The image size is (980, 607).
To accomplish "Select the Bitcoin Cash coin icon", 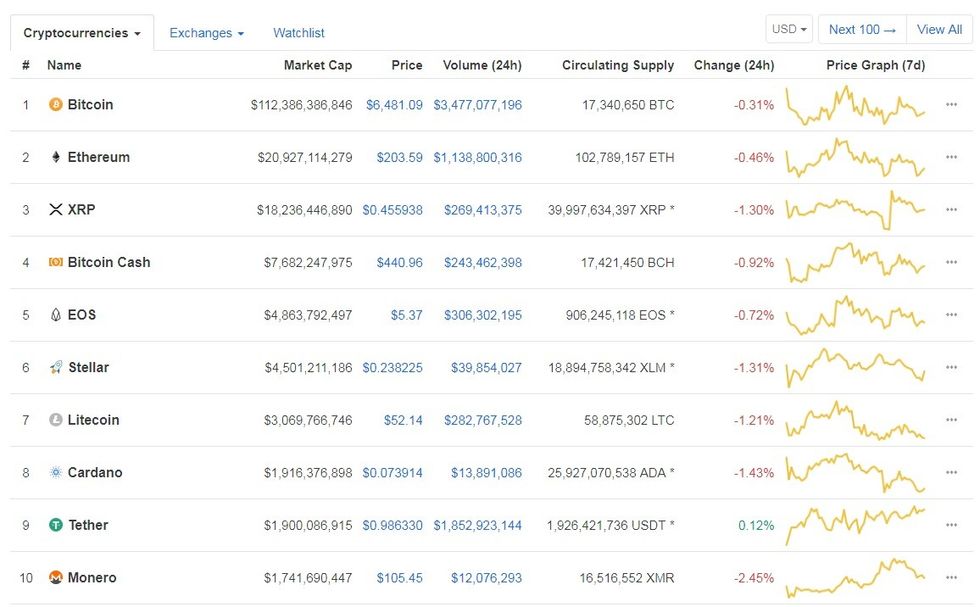I will 57,262.
